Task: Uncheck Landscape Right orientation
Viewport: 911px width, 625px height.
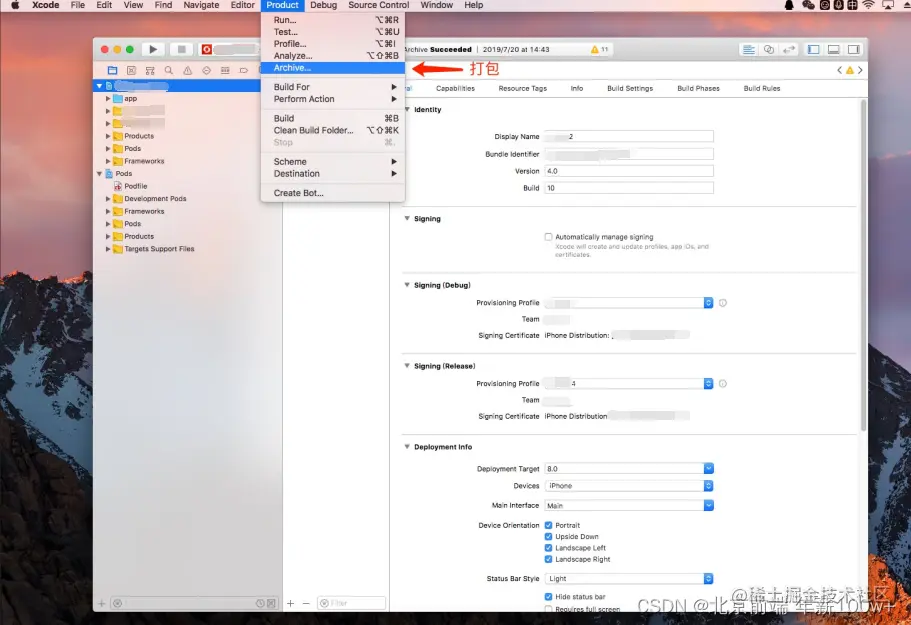Action: point(548,559)
